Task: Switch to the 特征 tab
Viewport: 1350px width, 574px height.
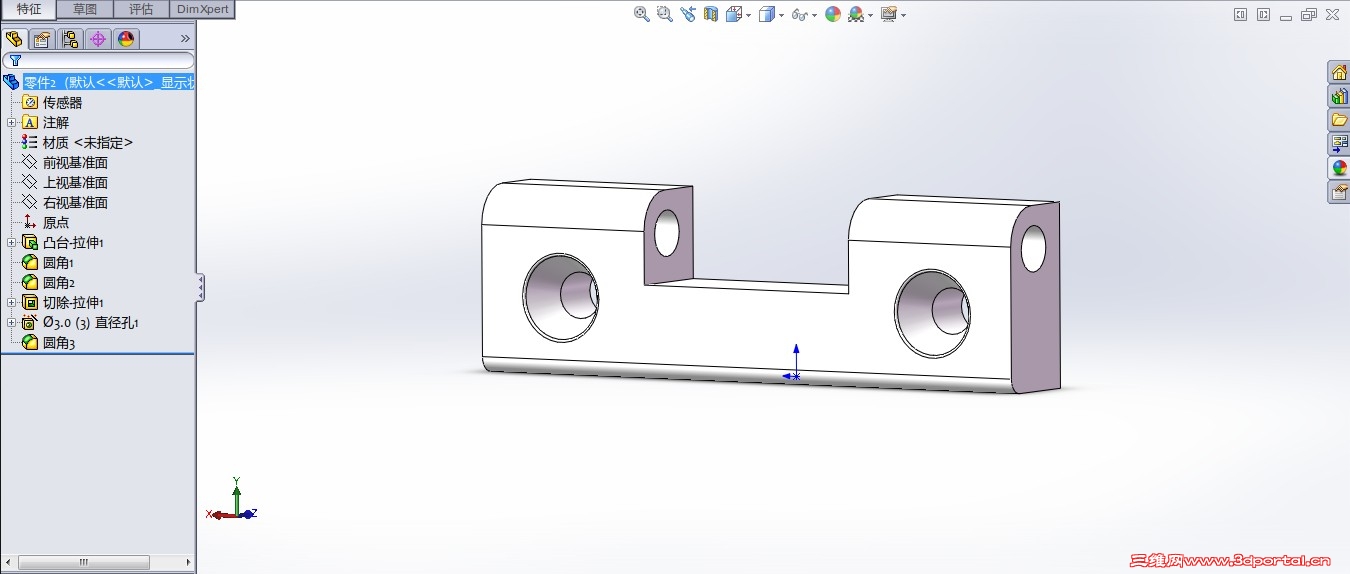Action: coord(28,9)
